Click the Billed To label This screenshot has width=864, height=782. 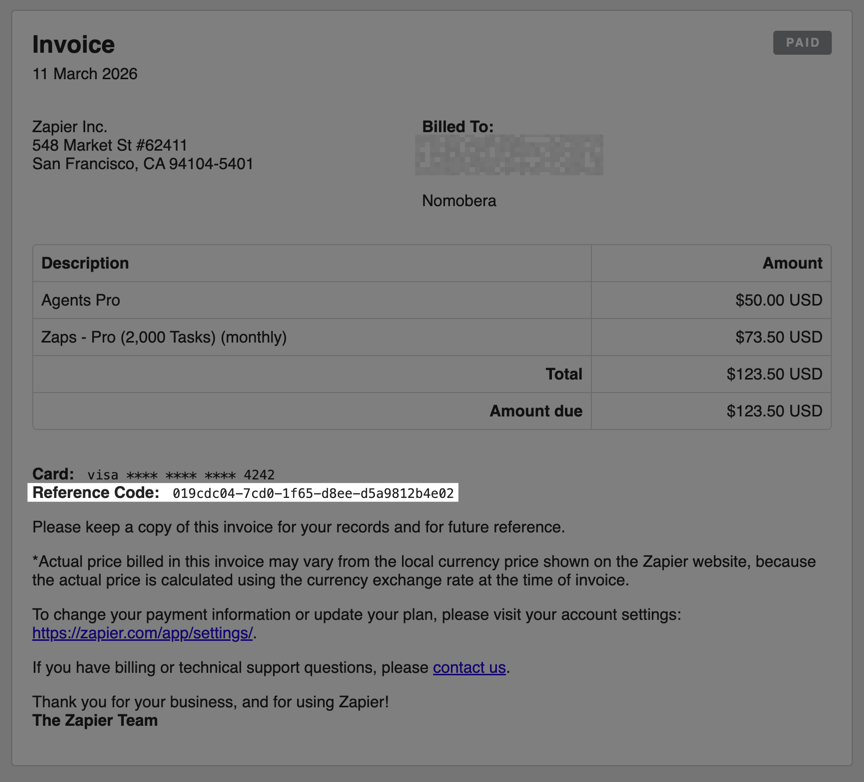pyautogui.click(x=457, y=126)
